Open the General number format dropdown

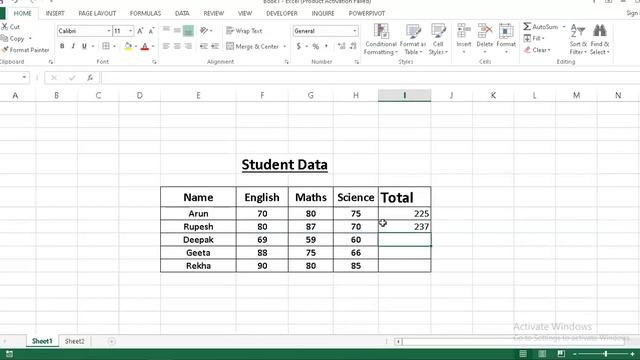354,31
